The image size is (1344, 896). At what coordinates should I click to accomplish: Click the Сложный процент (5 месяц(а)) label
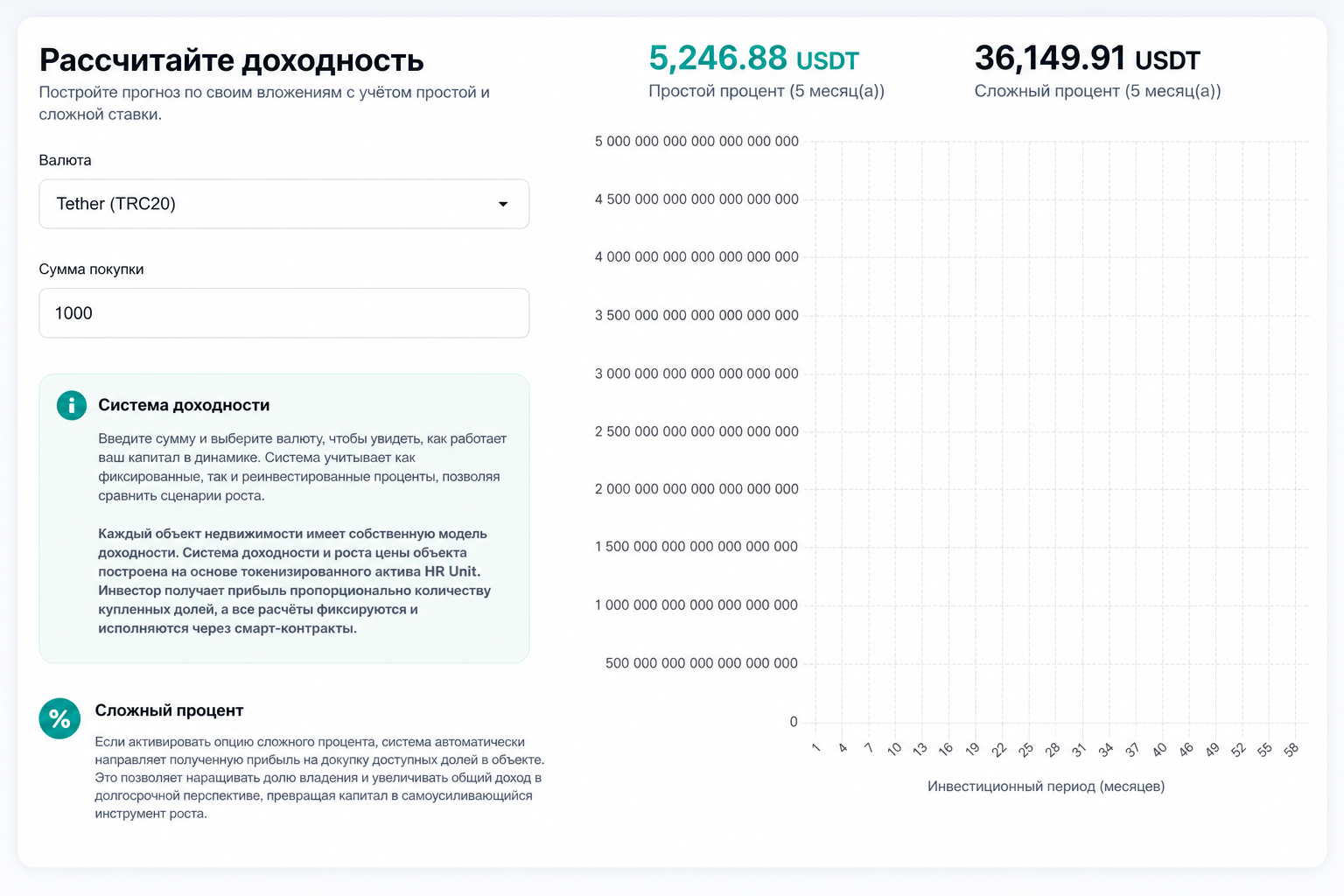pyautogui.click(x=1098, y=91)
